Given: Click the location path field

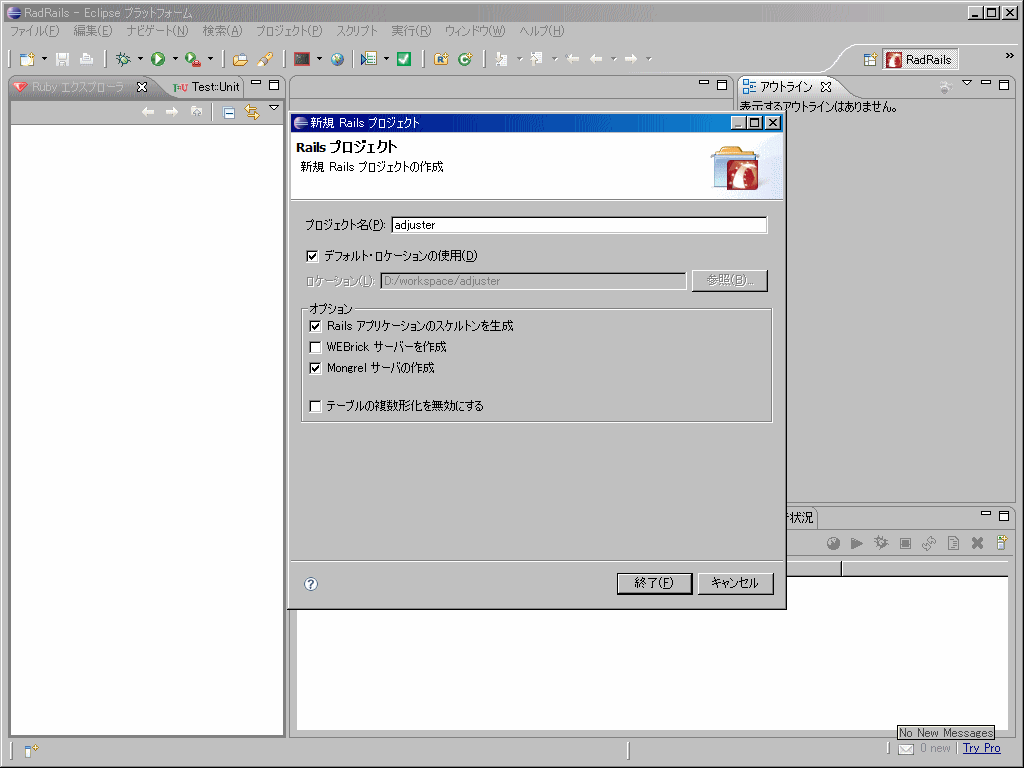Looking at the screenshot, I should (x=534, y=281).
